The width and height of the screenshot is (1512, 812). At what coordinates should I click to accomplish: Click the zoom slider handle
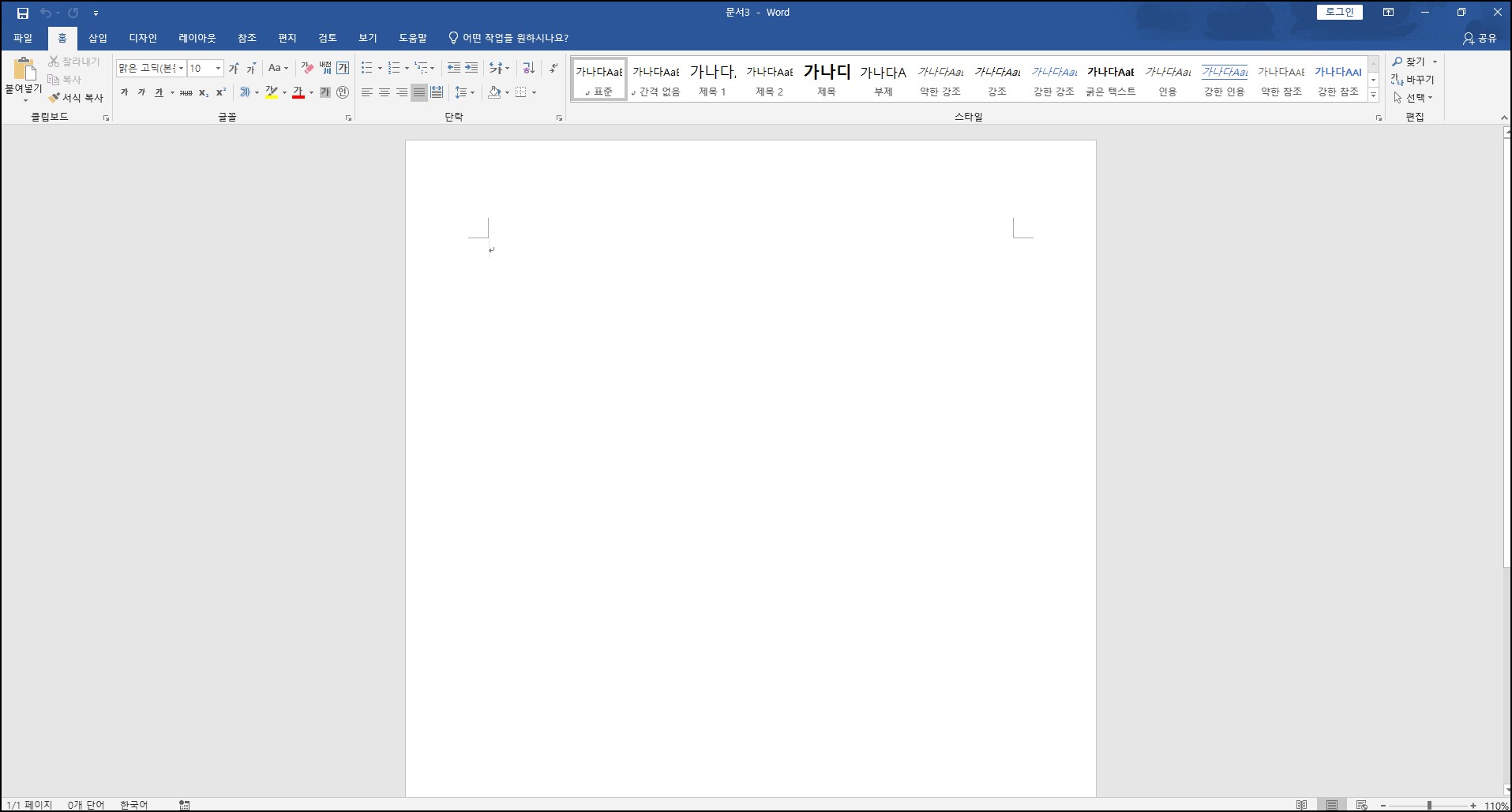click(x=1429, y=805)
